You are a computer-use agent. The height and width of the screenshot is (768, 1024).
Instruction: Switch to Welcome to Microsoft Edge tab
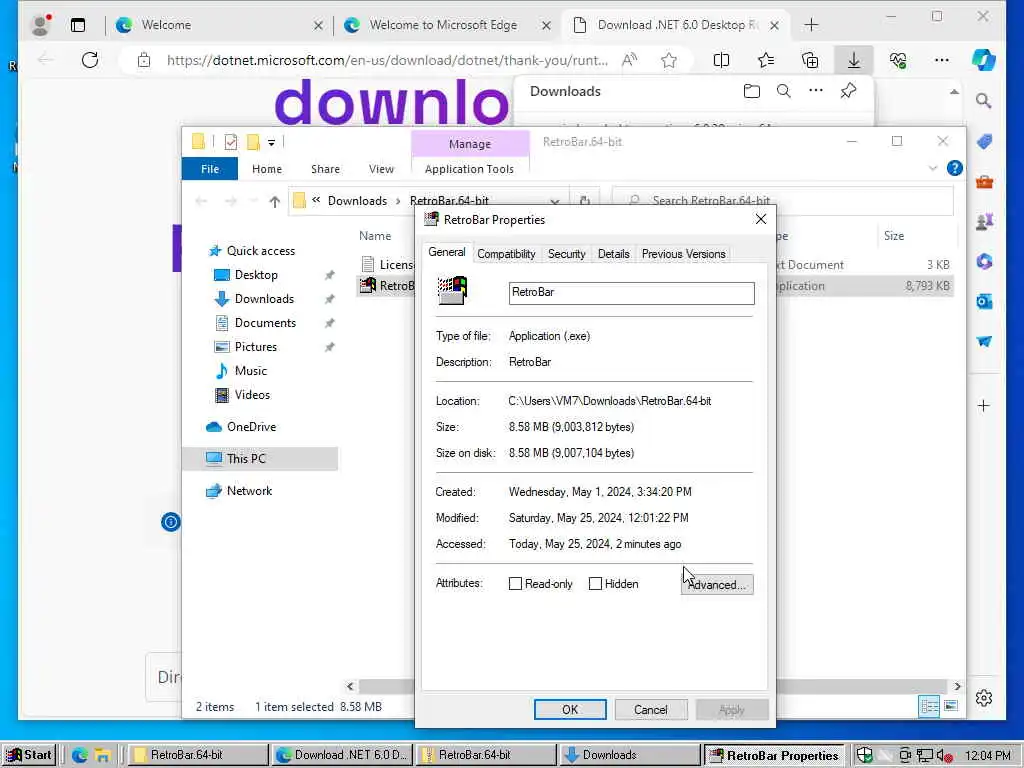[443, 25]
